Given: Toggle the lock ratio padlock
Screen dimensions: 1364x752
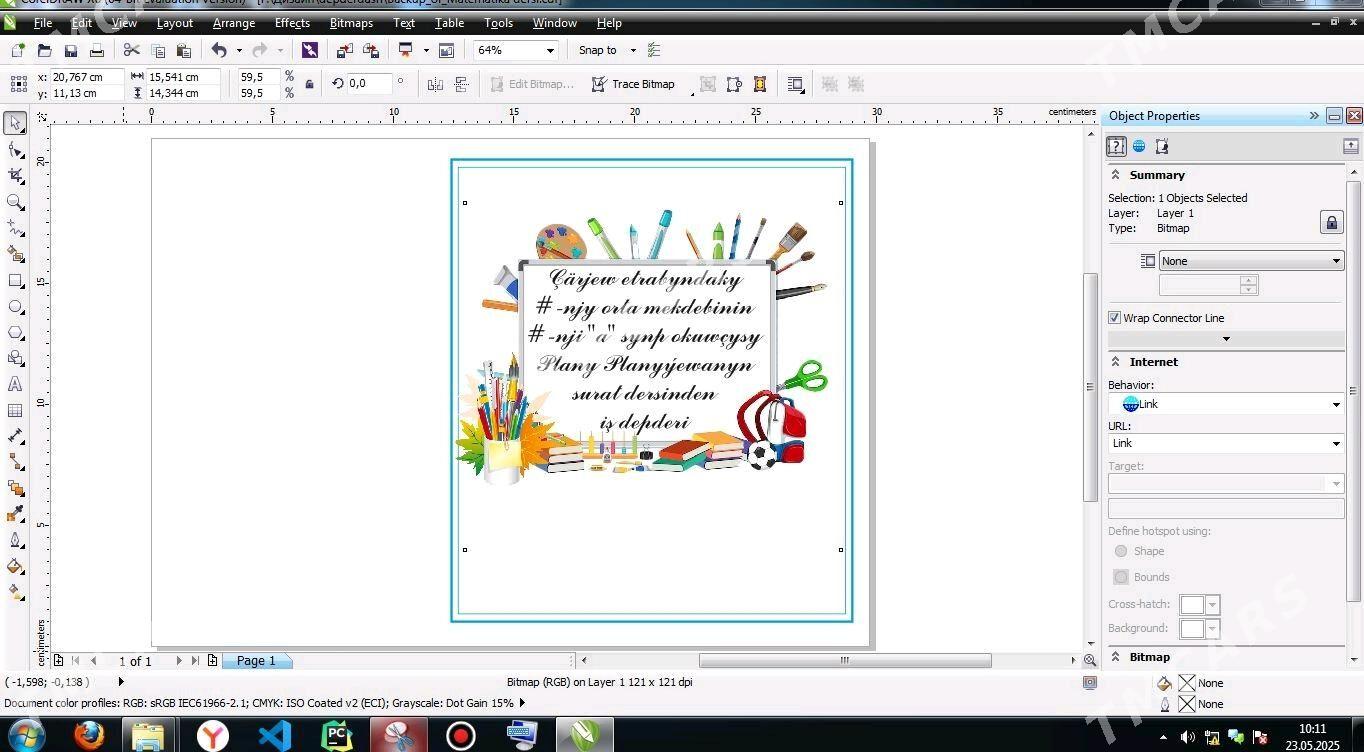Looking at the screenshot, I should 309,85.
